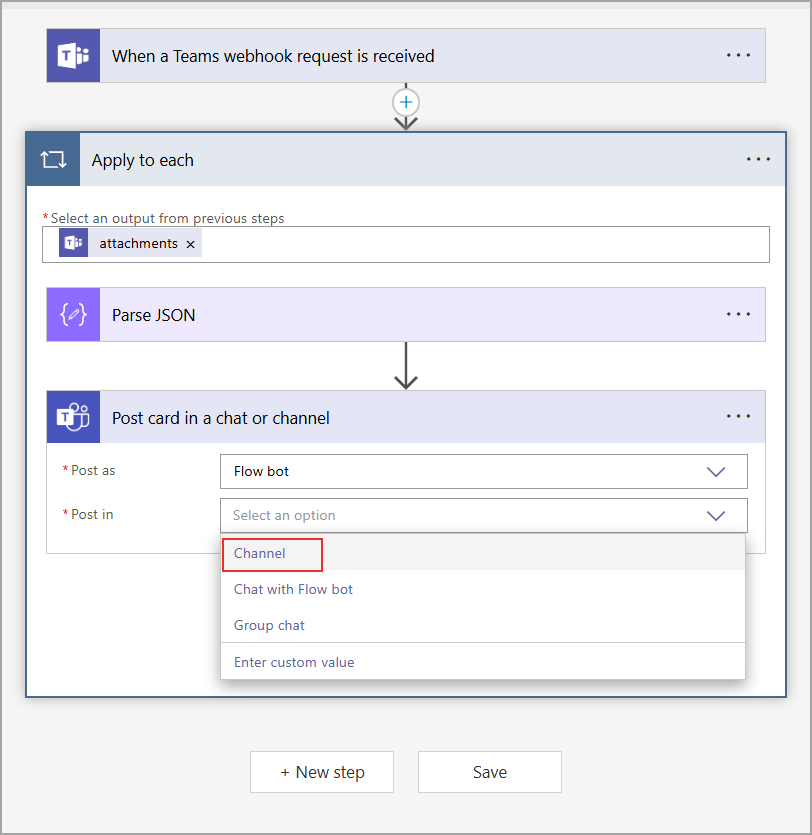Open the Parse JSON ellipsis menu

[x=739, y=314]
